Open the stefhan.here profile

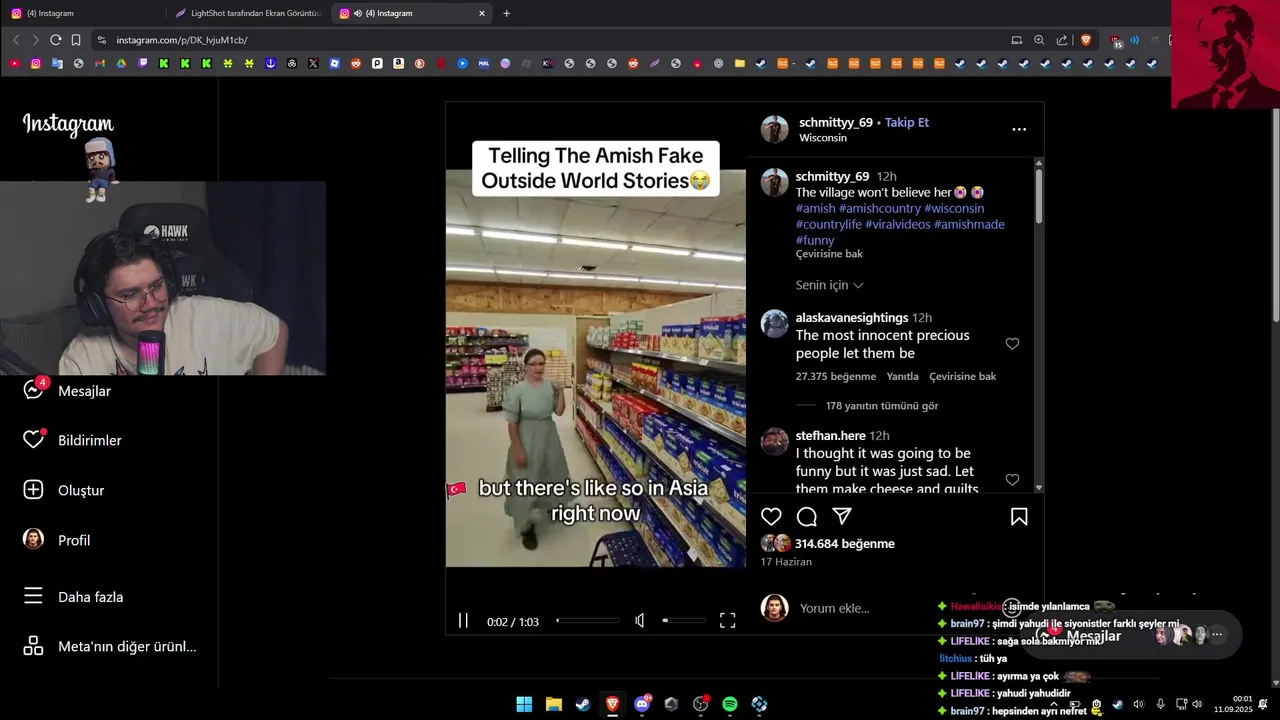pos(830,436)
